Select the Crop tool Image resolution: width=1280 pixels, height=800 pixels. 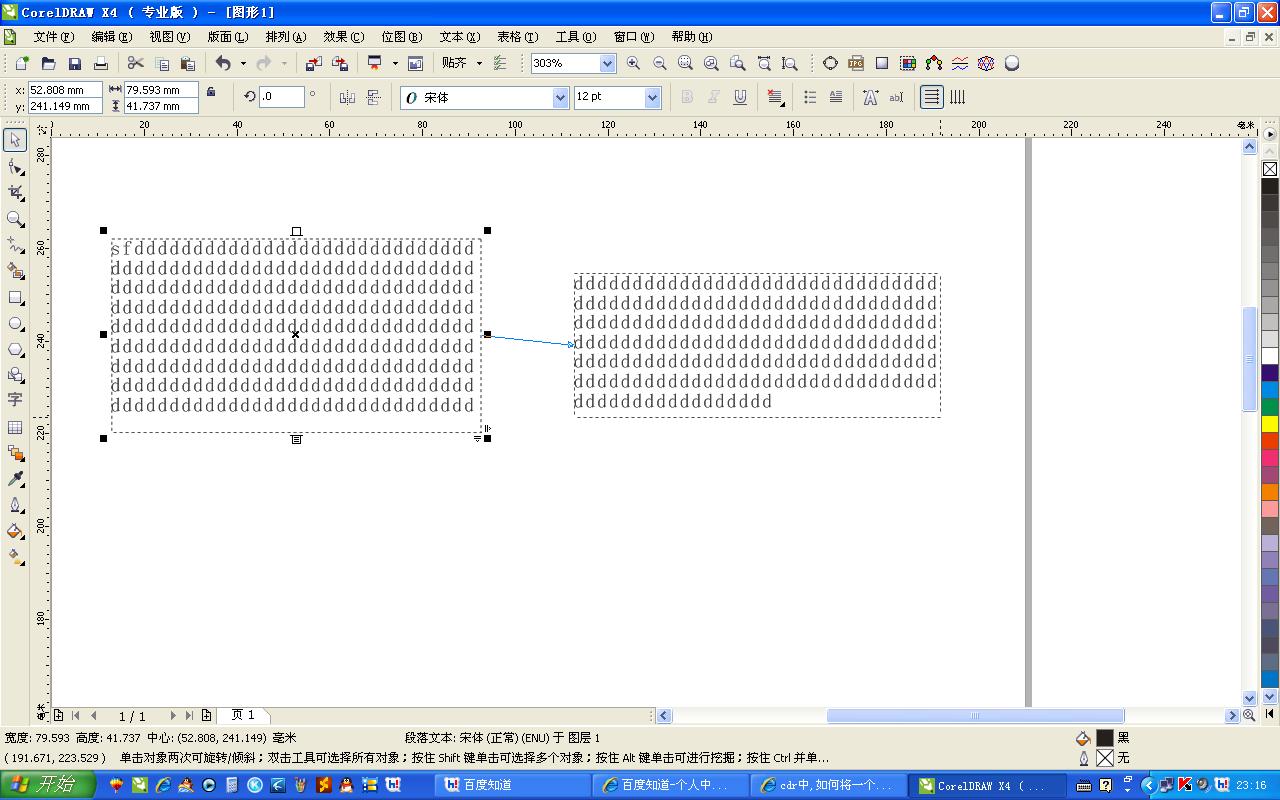15,193
